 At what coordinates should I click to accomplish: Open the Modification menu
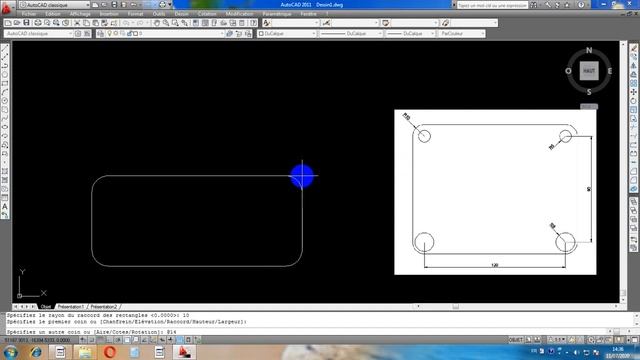coord(239,14)
